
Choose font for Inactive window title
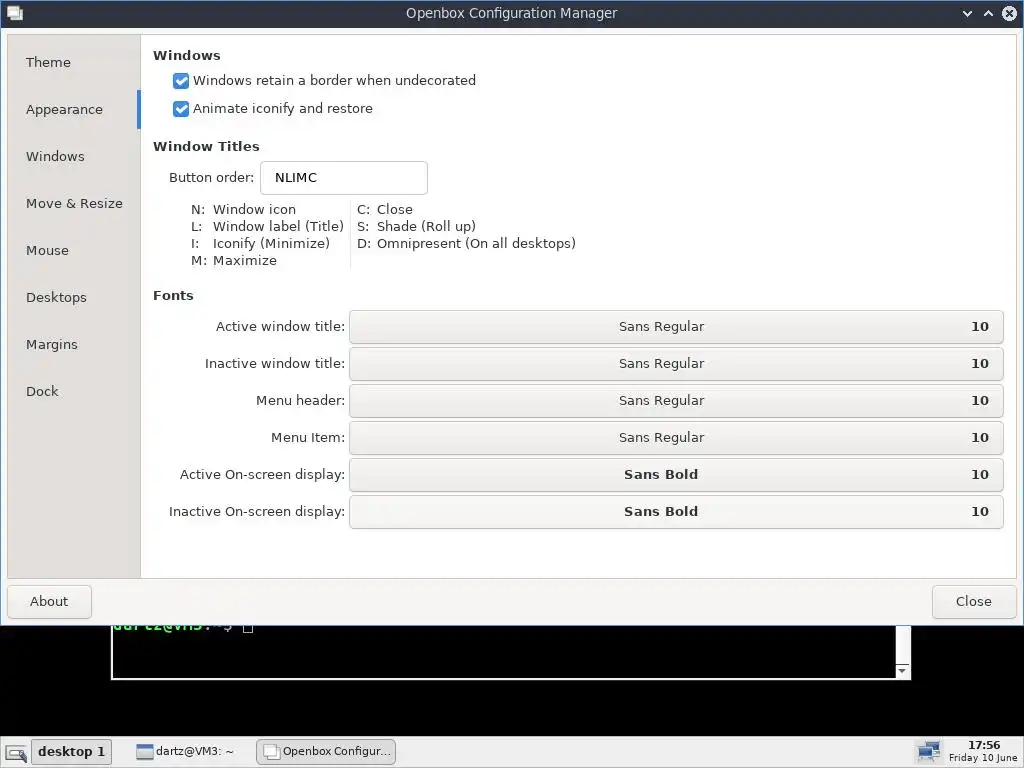[x=676, y=364]
